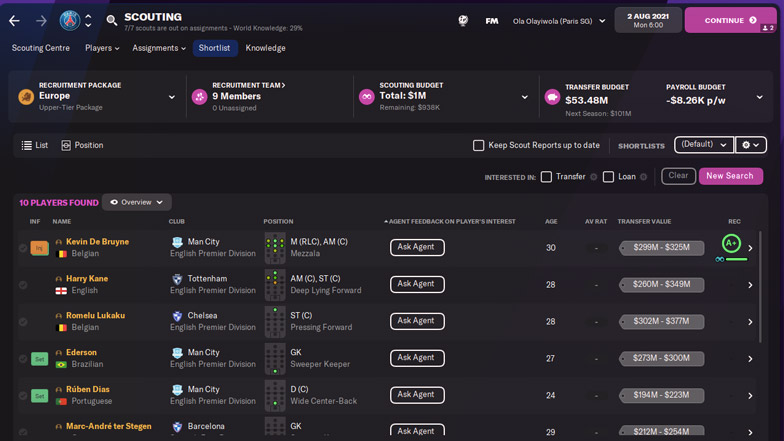The image size is (784, 441).
Task: Sort by Agent Feedback column header
Action: pyautogui.click(x=450, y=222)
